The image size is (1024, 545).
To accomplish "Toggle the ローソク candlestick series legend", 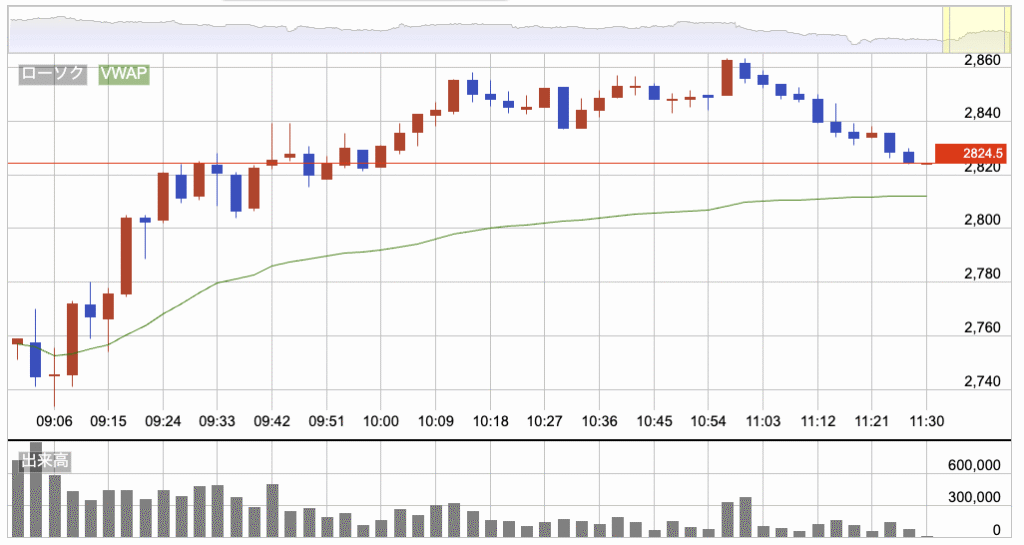I will (53, 74).
